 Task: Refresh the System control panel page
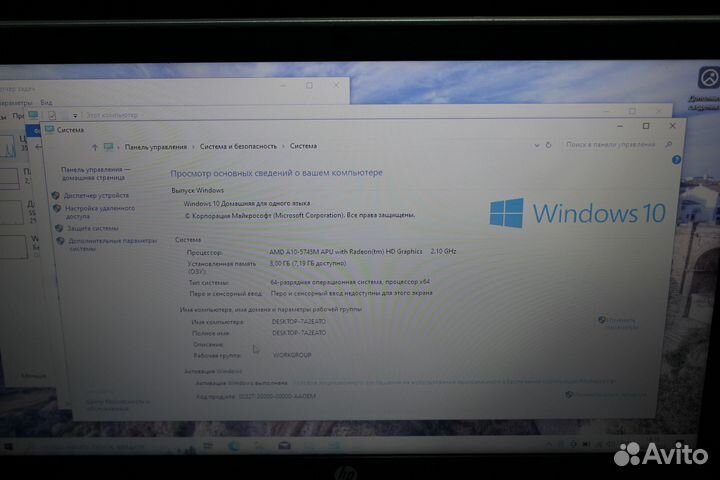(x=549, y=145)
